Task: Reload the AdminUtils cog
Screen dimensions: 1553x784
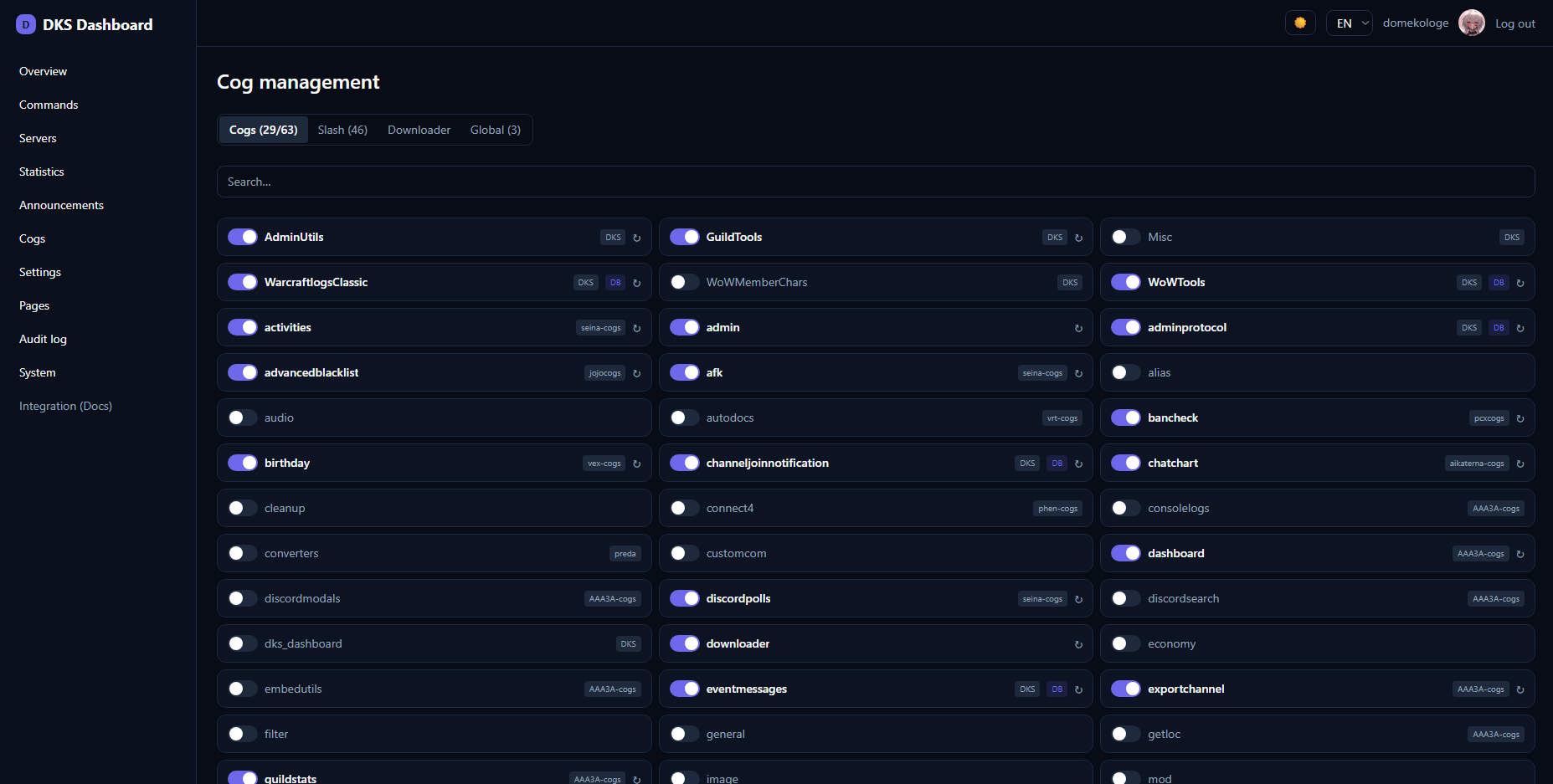Action: pyautogui.click(x=636, y=238)
